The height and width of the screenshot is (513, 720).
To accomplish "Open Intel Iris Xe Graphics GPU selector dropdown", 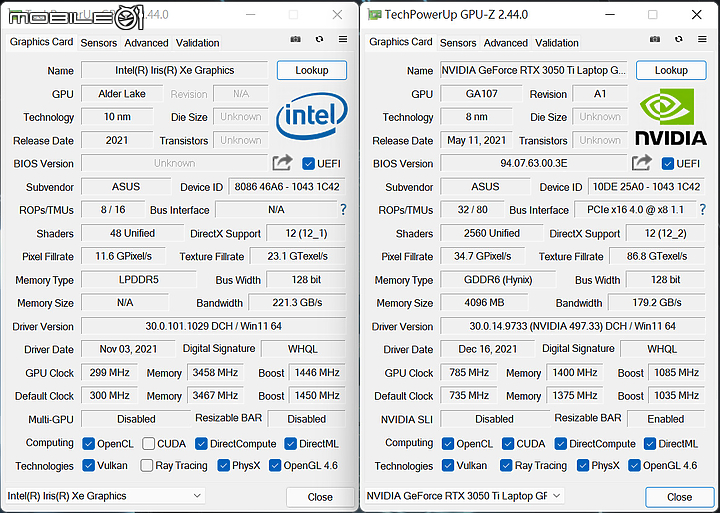I will click(x=105, y=496).
